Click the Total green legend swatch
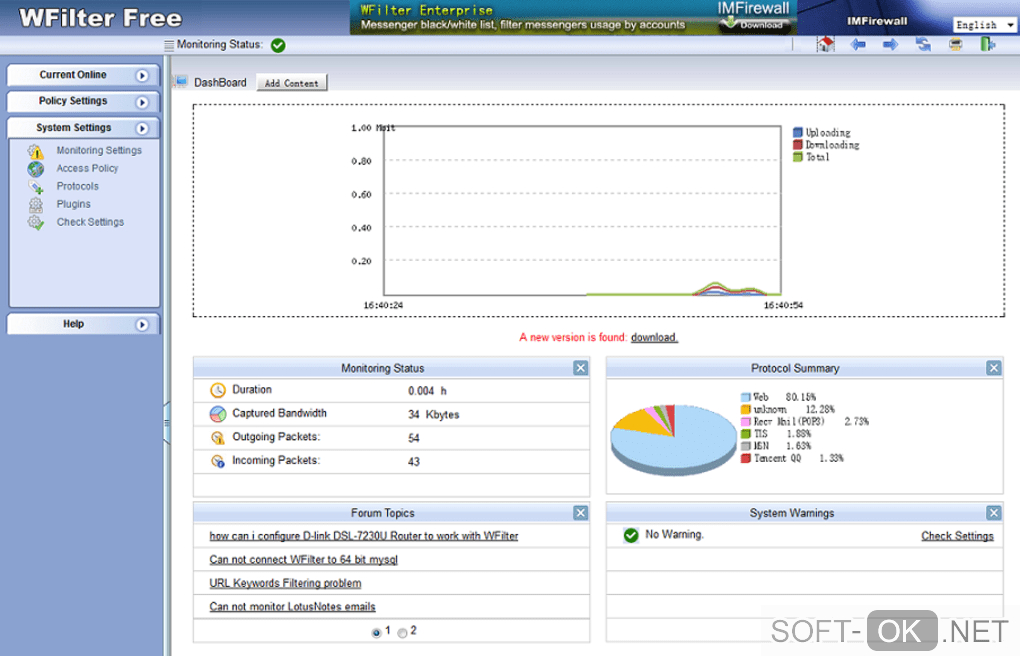Screen dimensions: 1020x656 (798, 157)
